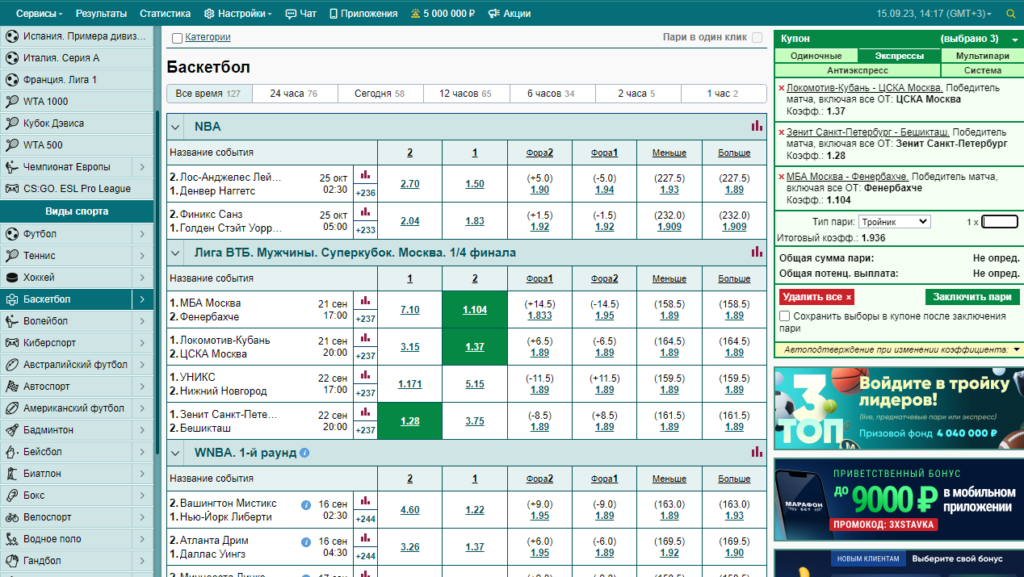This screenshot has height=577, width=1024.
Task: Collapse the NBA section
Action: point(175,127)
